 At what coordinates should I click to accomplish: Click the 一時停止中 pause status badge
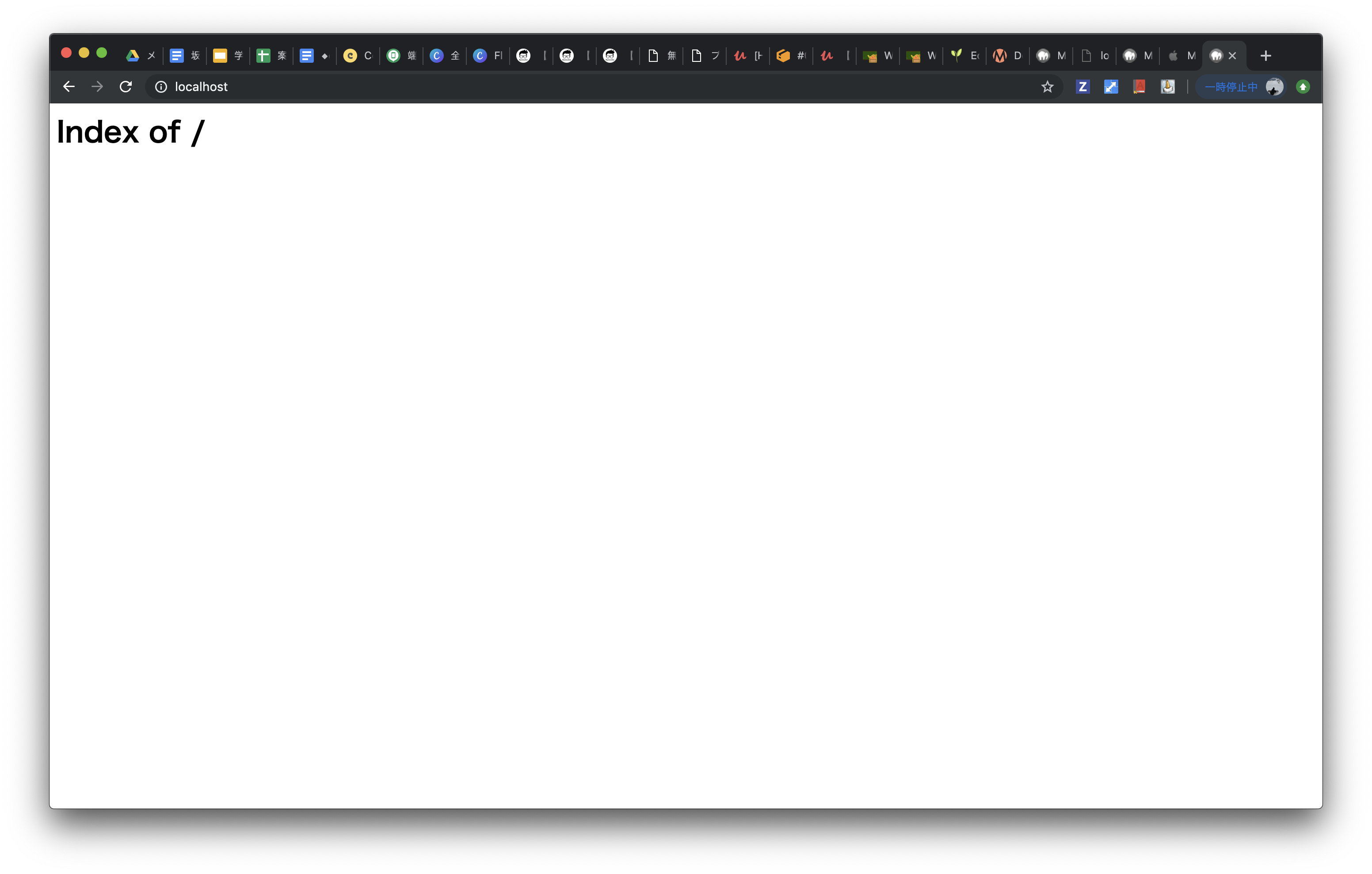coord(1231,87)
